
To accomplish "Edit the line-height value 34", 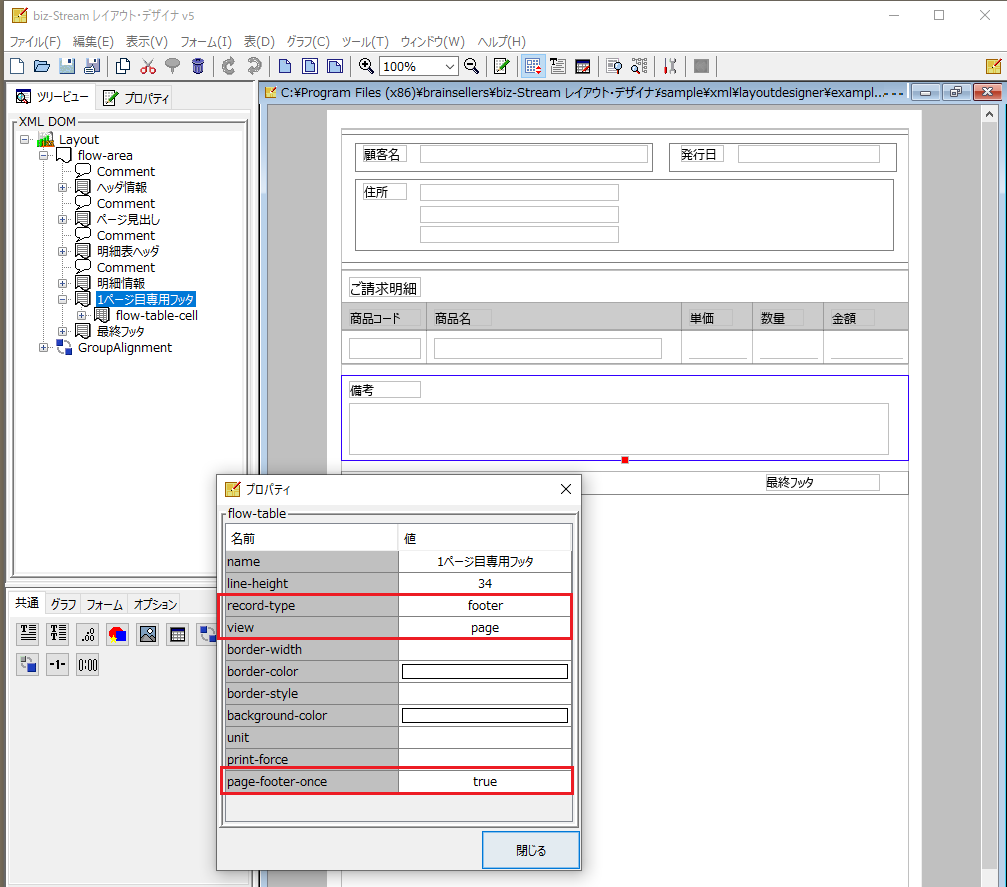I will tap(485, 583).
